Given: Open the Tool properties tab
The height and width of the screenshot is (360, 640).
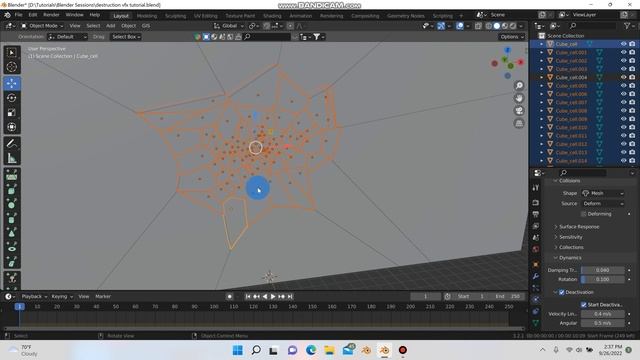Looking at the screenshot, I should point(536,187).
